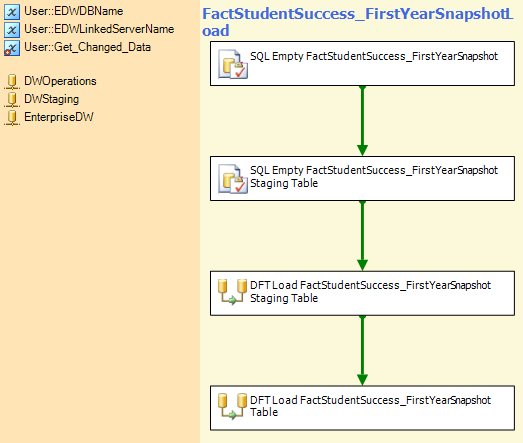The height and width of the screenshot is (443, 523).
Task: Click the DWOperations connection manager icon
Action: pyautogui.click(x=12, y=82)
